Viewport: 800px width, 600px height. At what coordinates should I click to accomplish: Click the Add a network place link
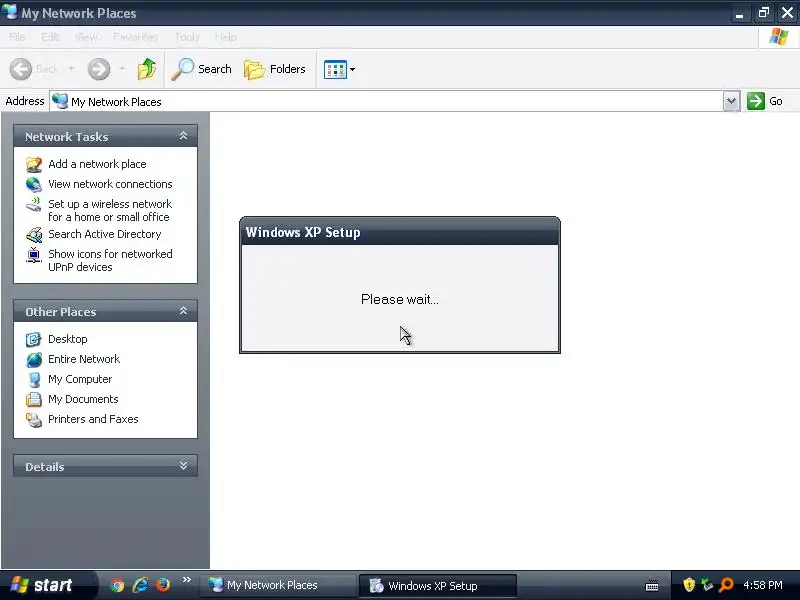click(97, 164)
